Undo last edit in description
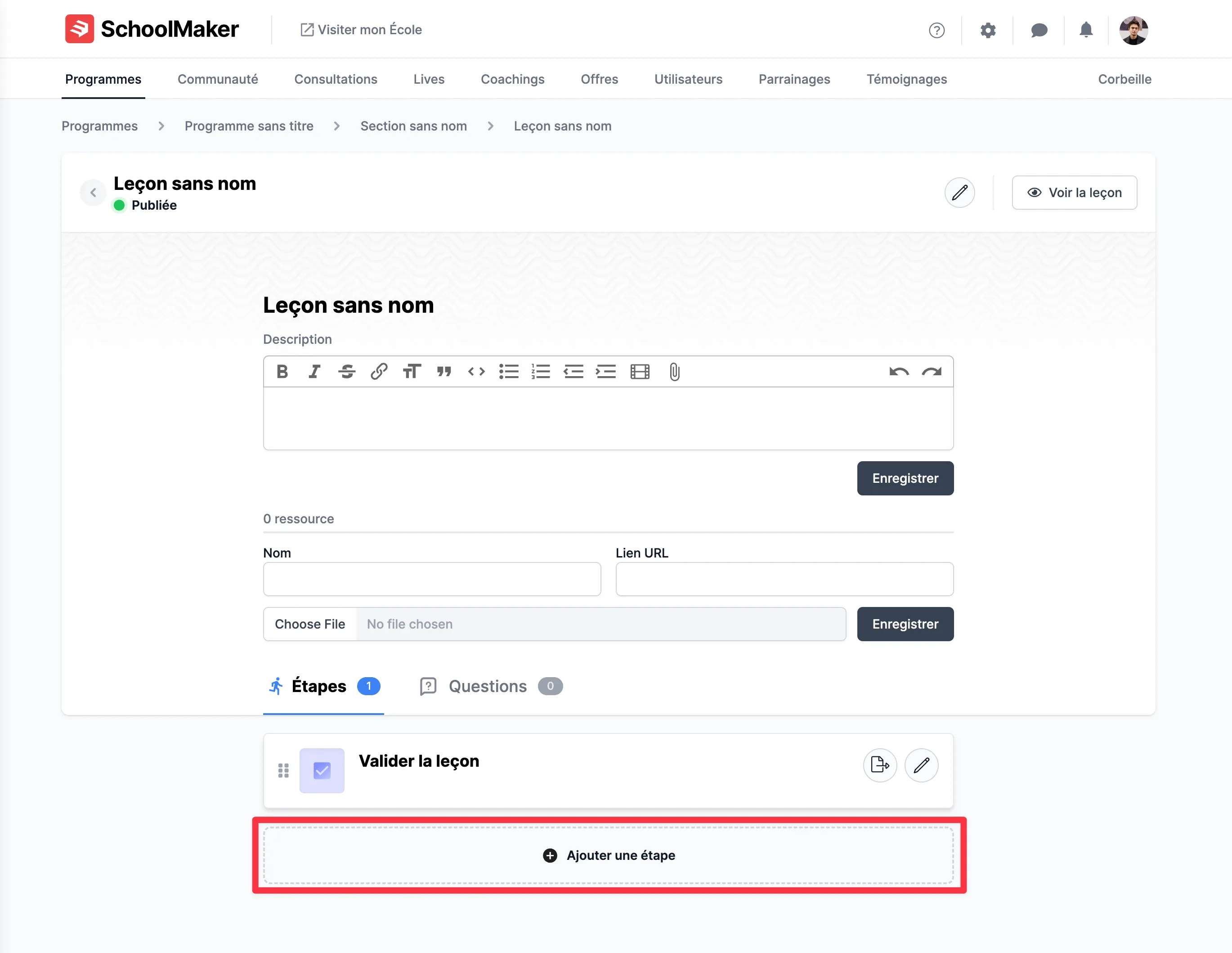The image size is (1232, 953). click(x=899, y=371)
